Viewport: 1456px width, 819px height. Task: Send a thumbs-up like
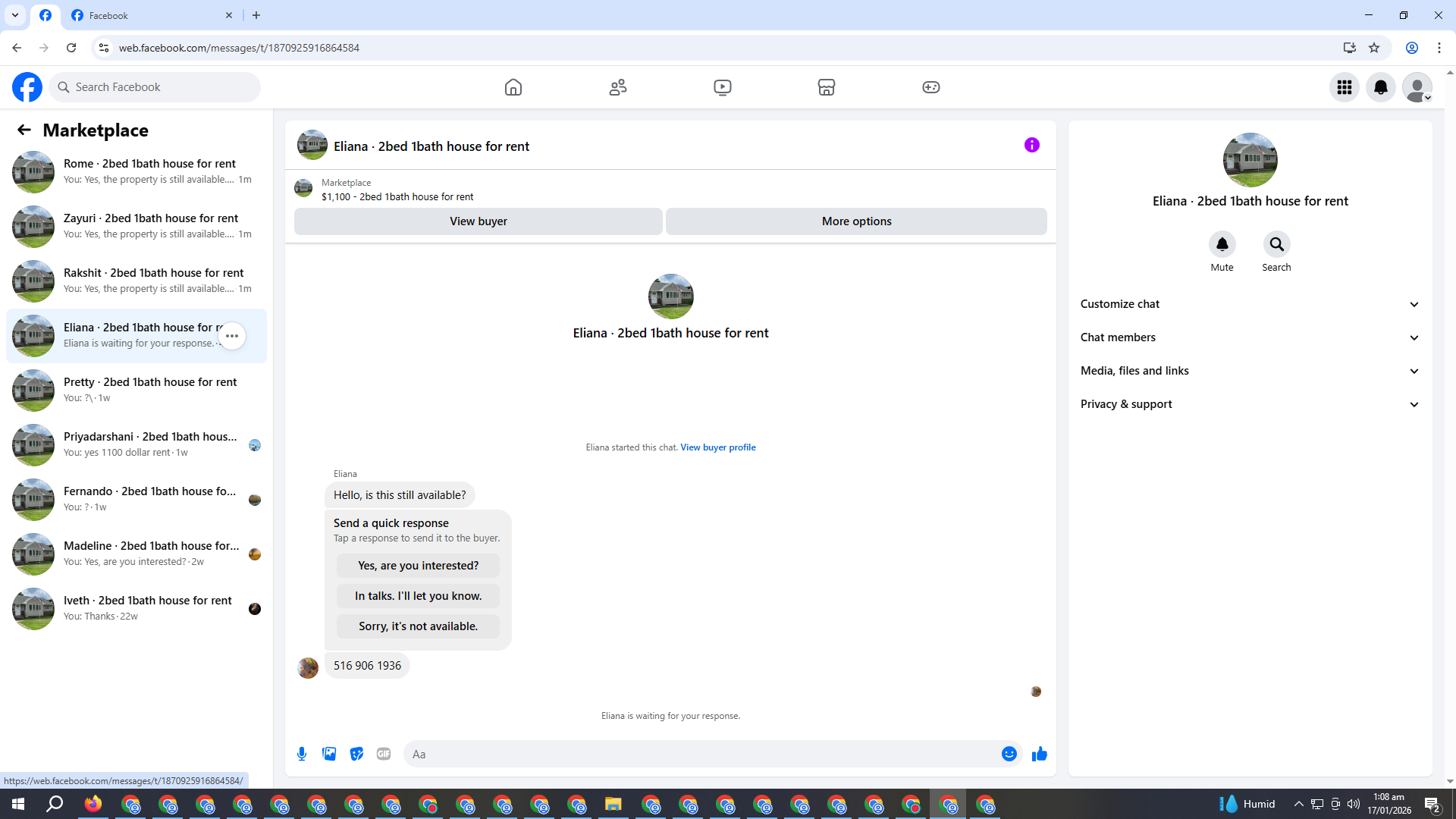1039,754
